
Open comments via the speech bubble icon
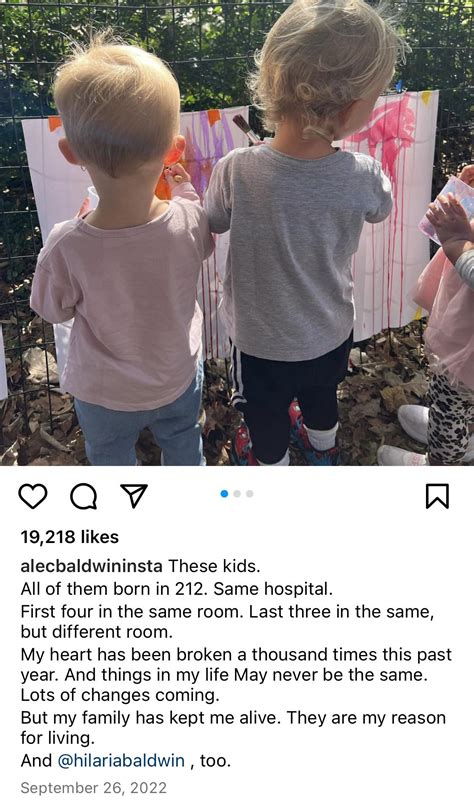point(83,496)
